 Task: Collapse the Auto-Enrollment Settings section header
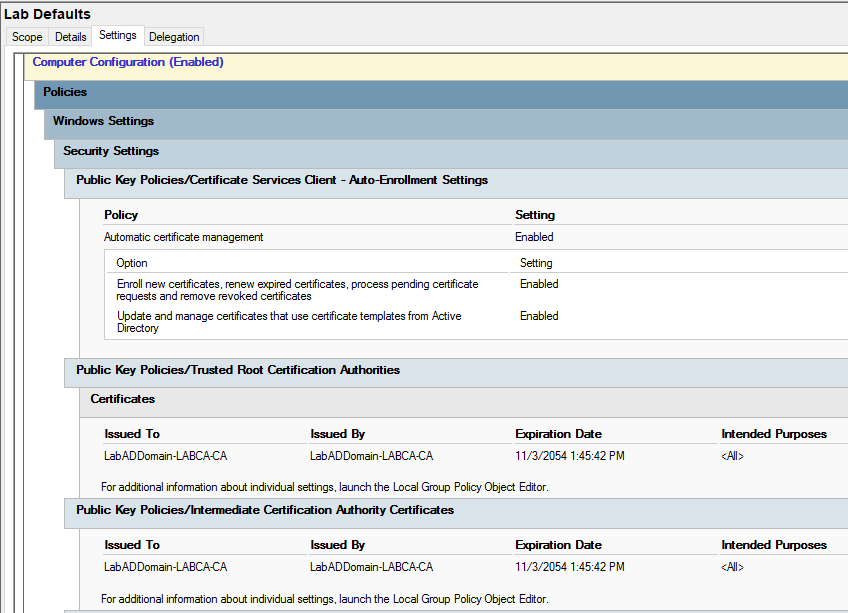[x=282, y=180]
